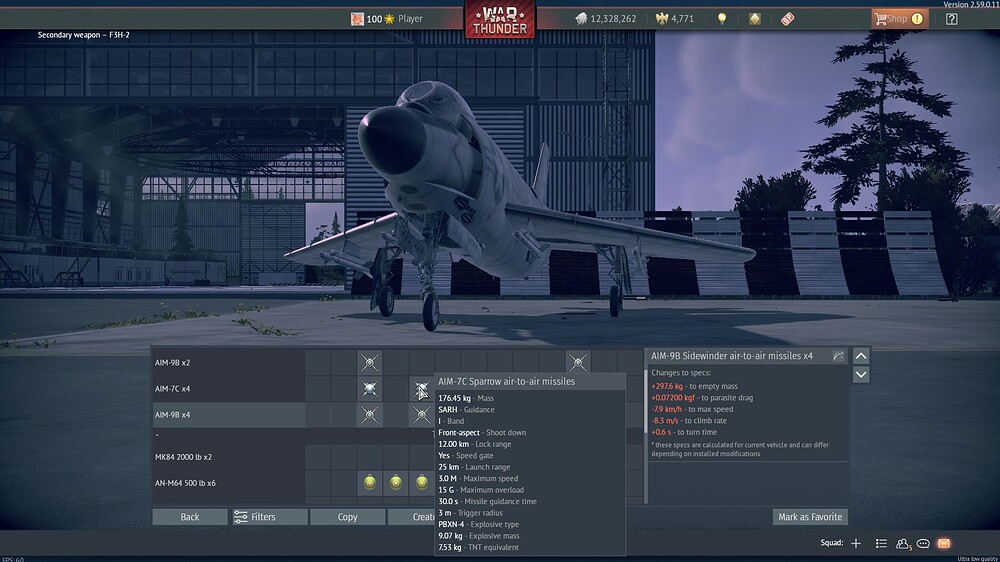Click the 176.45 kg Mass line
Image resolution: width=1000 pixels, height=562 pixels.
click(x=466, y=398)
